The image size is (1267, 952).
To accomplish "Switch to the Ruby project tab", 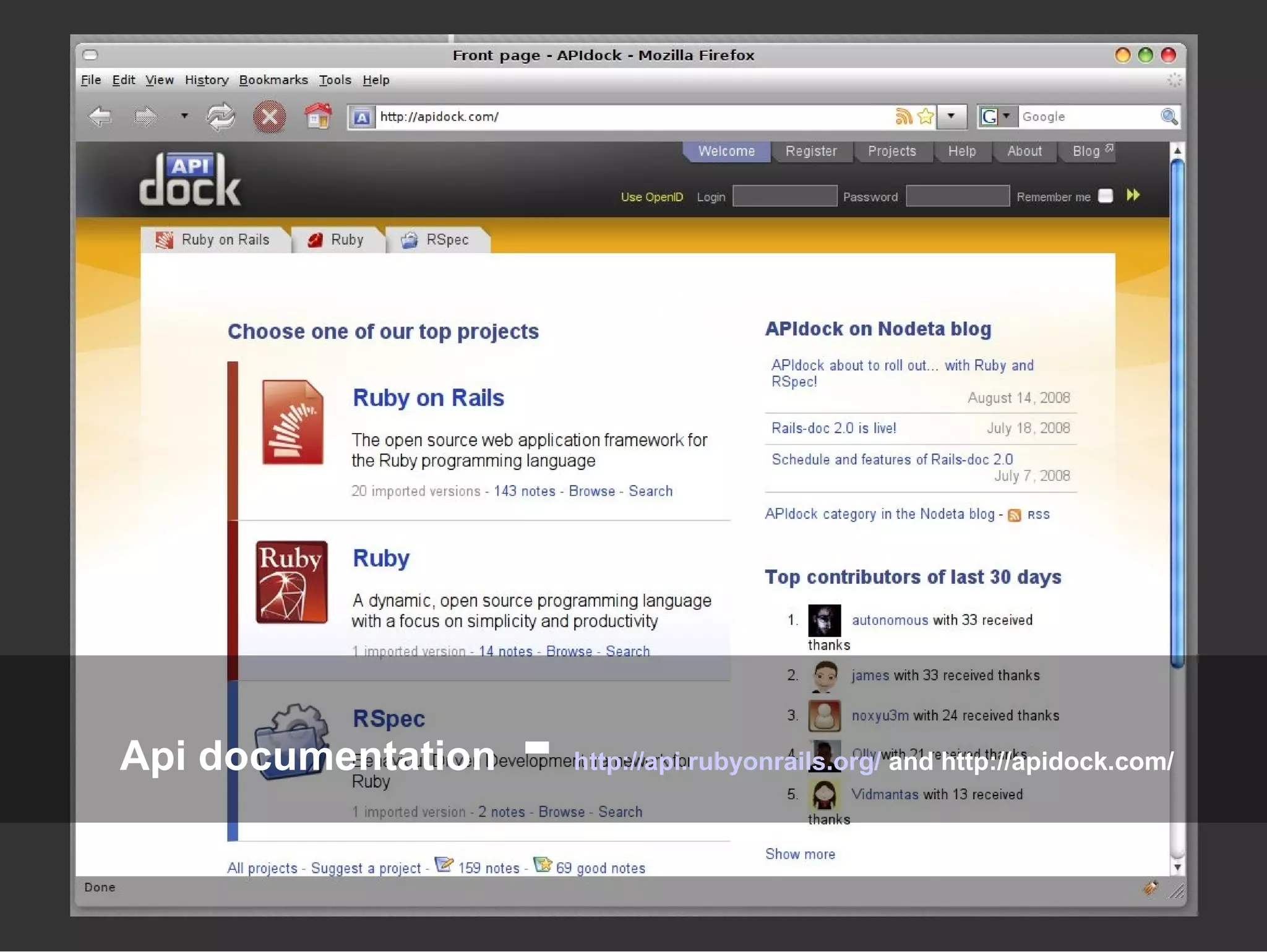I will tap(337, 240).
